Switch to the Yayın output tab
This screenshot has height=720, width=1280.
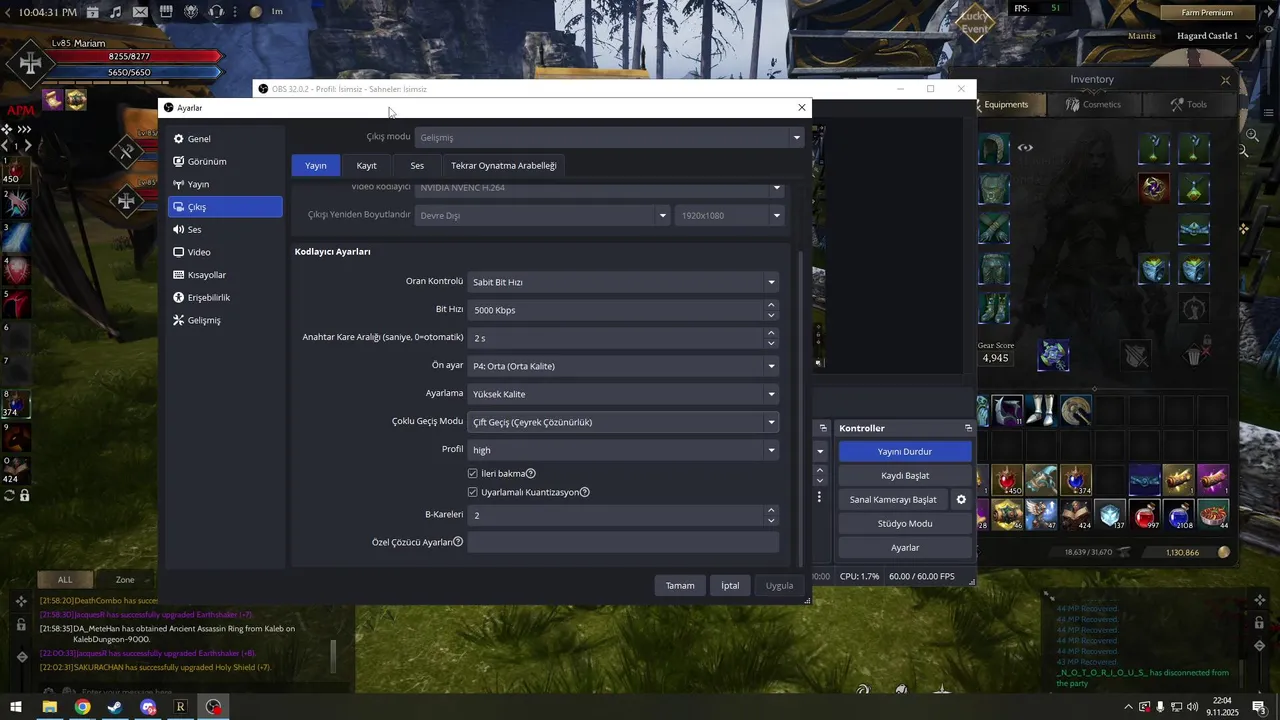click(316, 165)
